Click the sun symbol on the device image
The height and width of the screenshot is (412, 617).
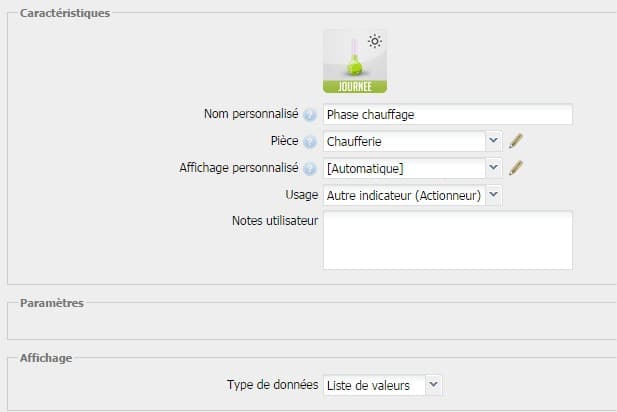pos(375,41)
